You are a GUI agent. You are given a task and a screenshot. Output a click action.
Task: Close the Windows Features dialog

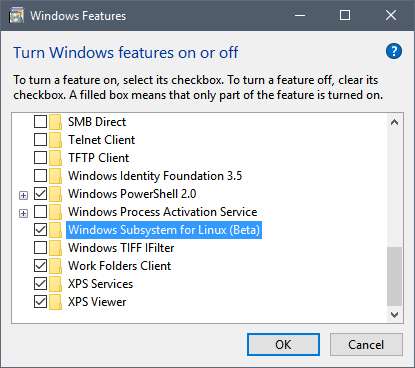coord(391,15)
